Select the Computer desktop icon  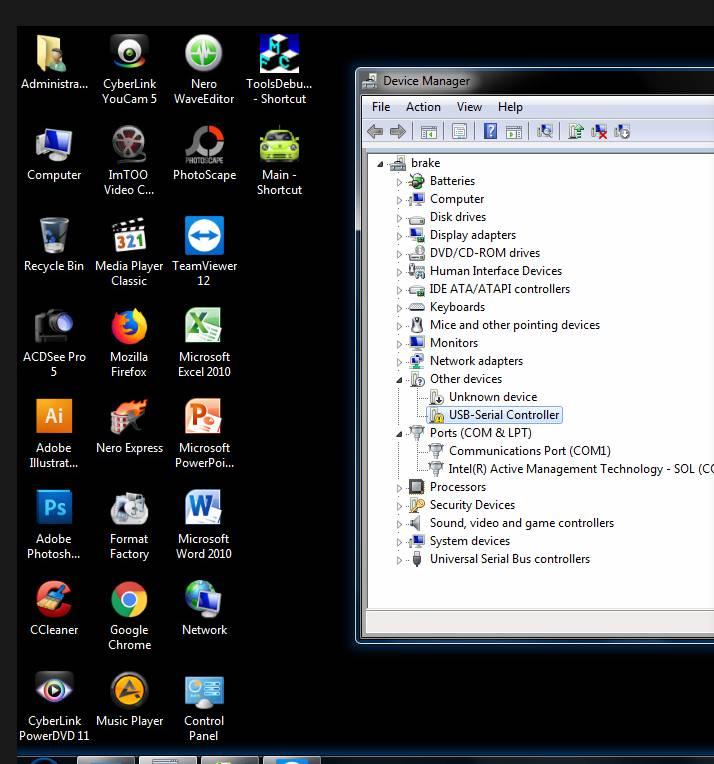54,154
